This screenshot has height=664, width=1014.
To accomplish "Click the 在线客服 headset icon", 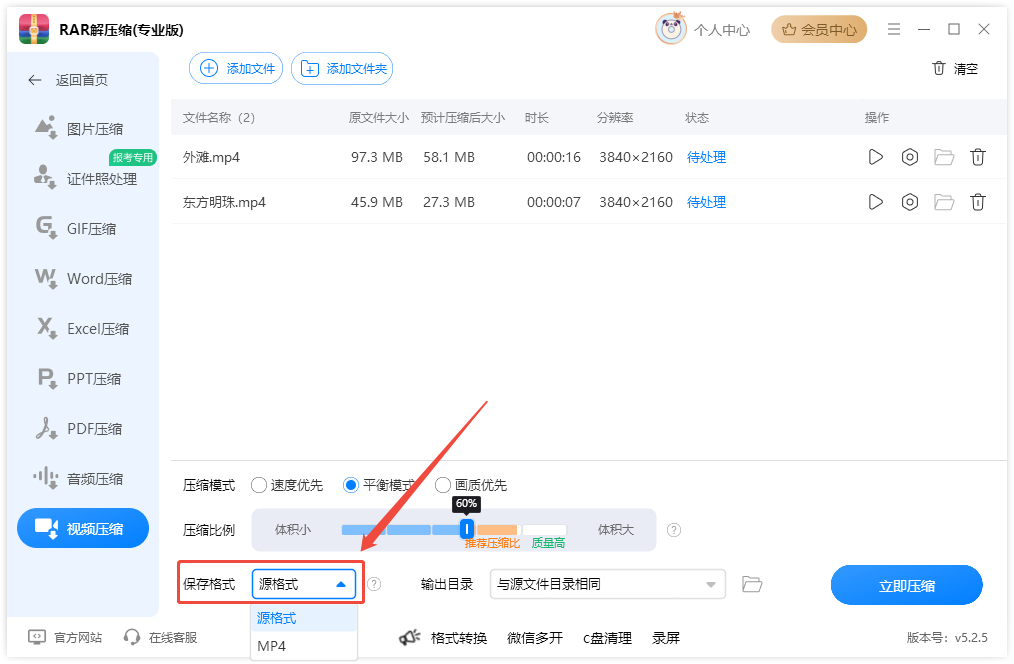I will [132, 637].
